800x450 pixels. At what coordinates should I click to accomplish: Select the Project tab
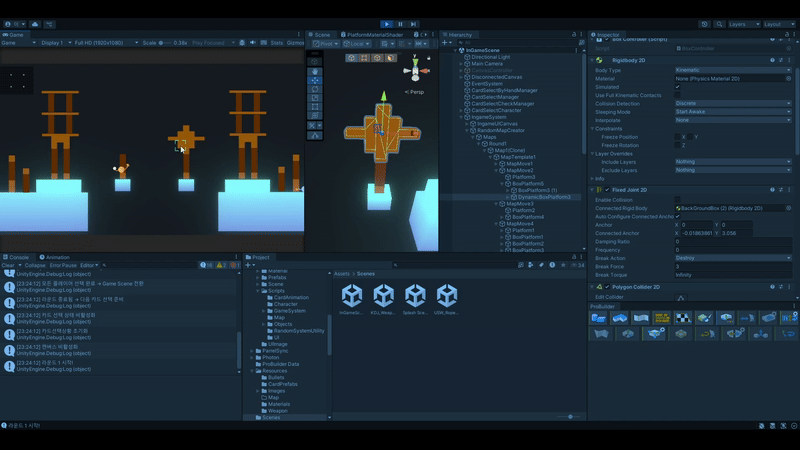258,257
